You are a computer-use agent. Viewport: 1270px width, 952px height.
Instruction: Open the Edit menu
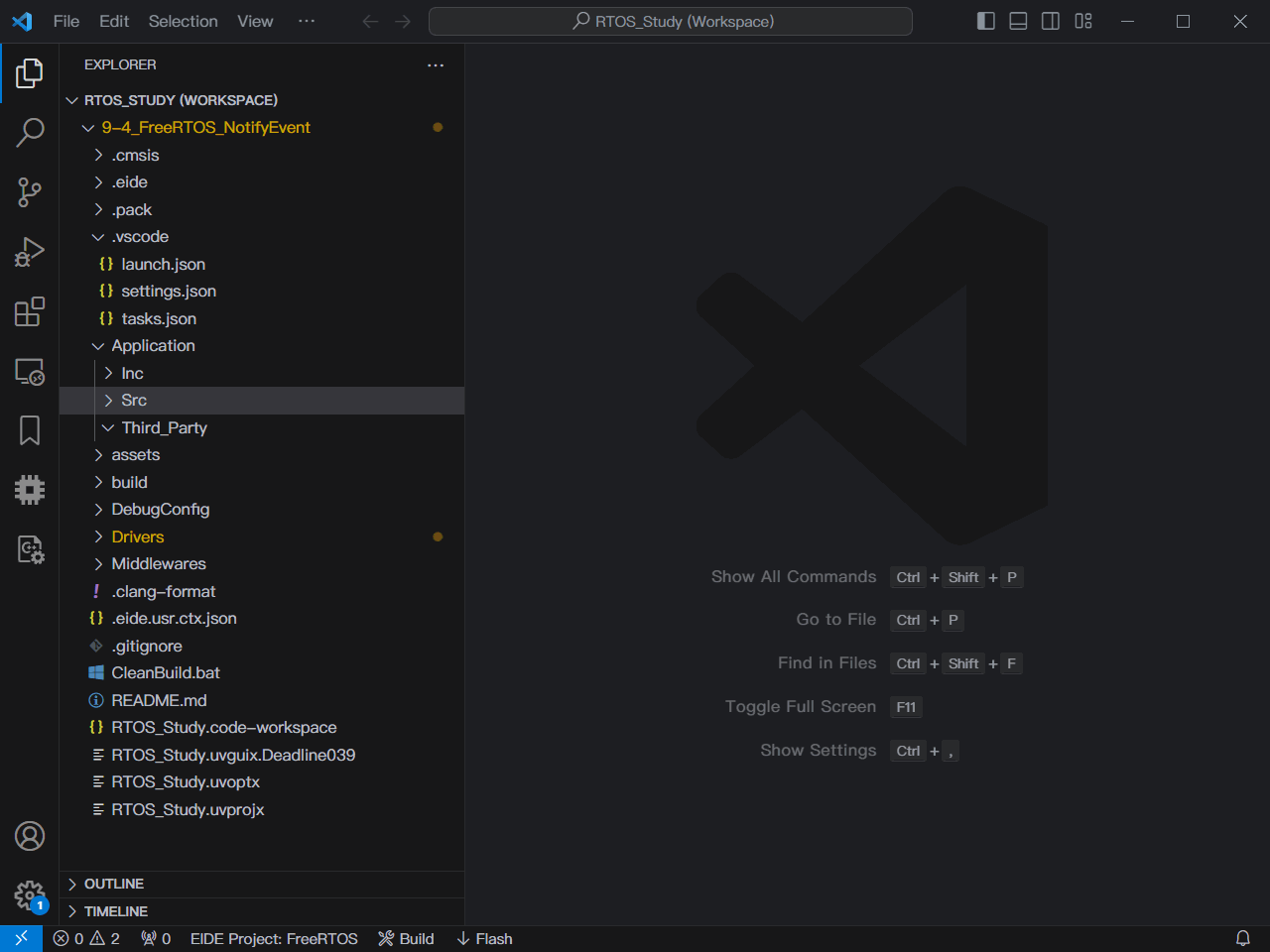coord(114,21)
